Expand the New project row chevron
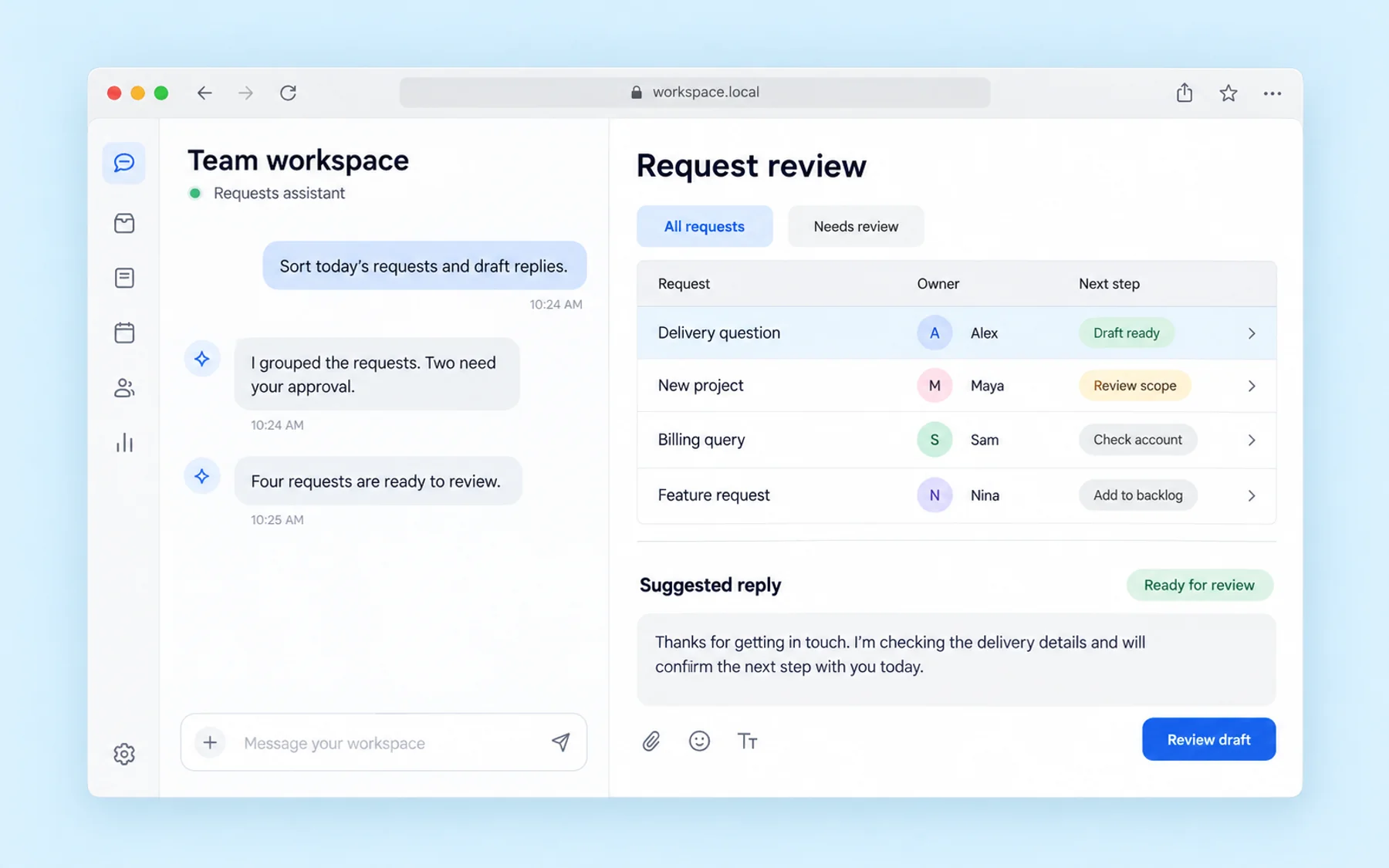 (1252, 386)
